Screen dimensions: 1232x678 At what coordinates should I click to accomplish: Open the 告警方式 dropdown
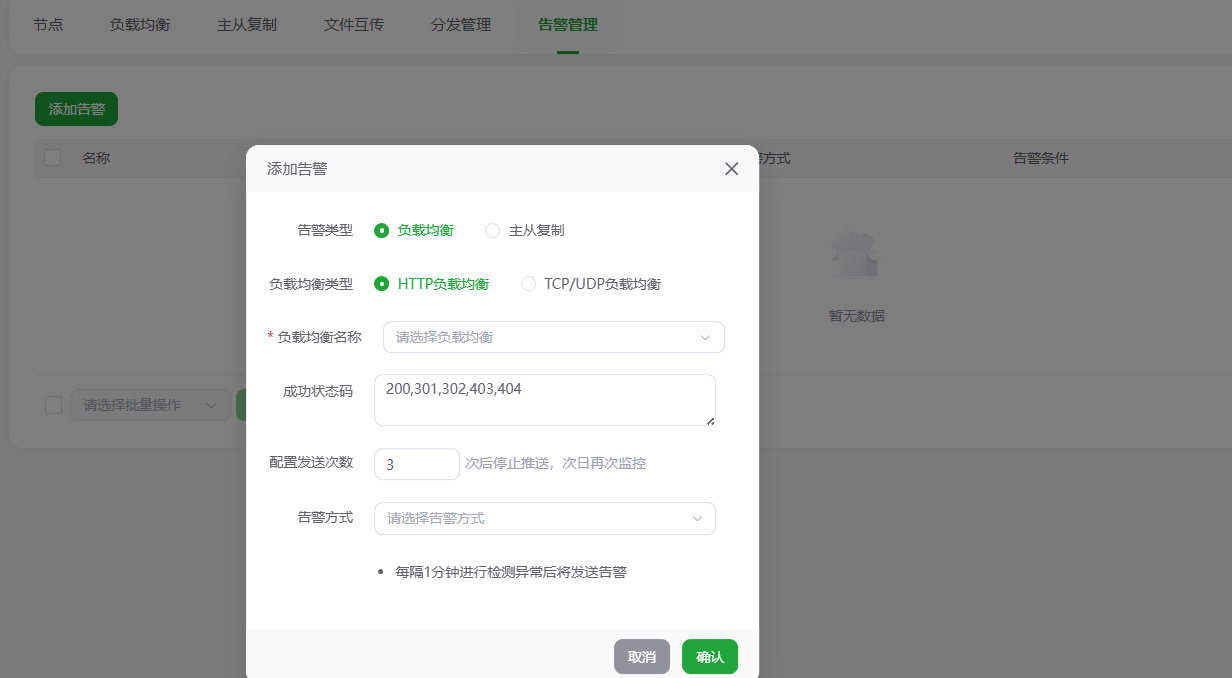[544, 518]
